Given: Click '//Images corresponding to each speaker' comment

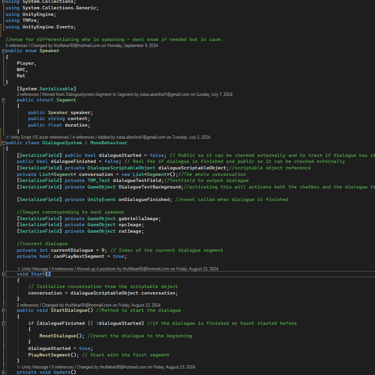Looking at the screenshot, I should coord(70,212).
